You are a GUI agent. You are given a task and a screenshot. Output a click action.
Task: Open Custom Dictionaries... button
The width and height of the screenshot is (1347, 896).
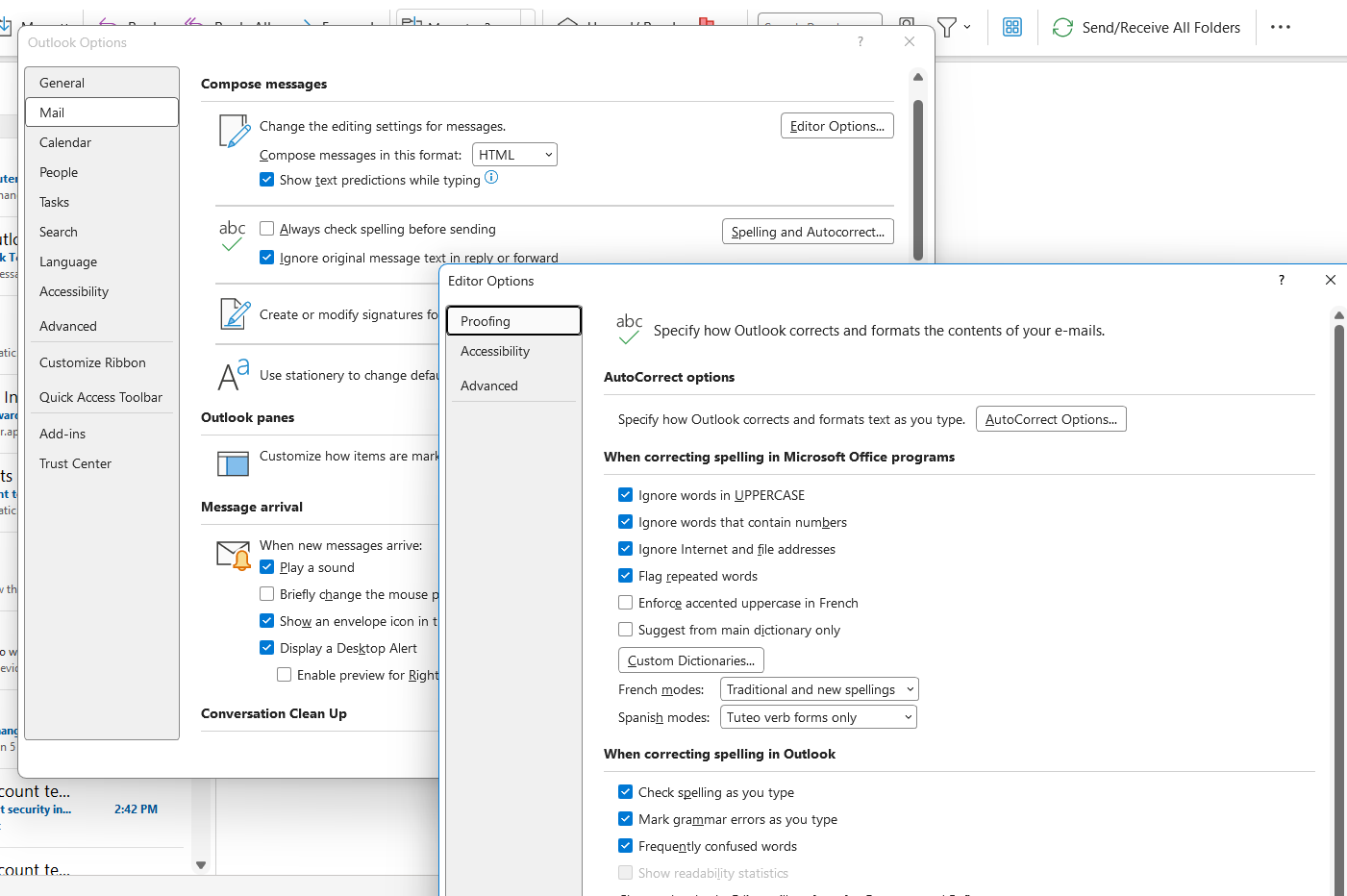click(x=691, y=660)
